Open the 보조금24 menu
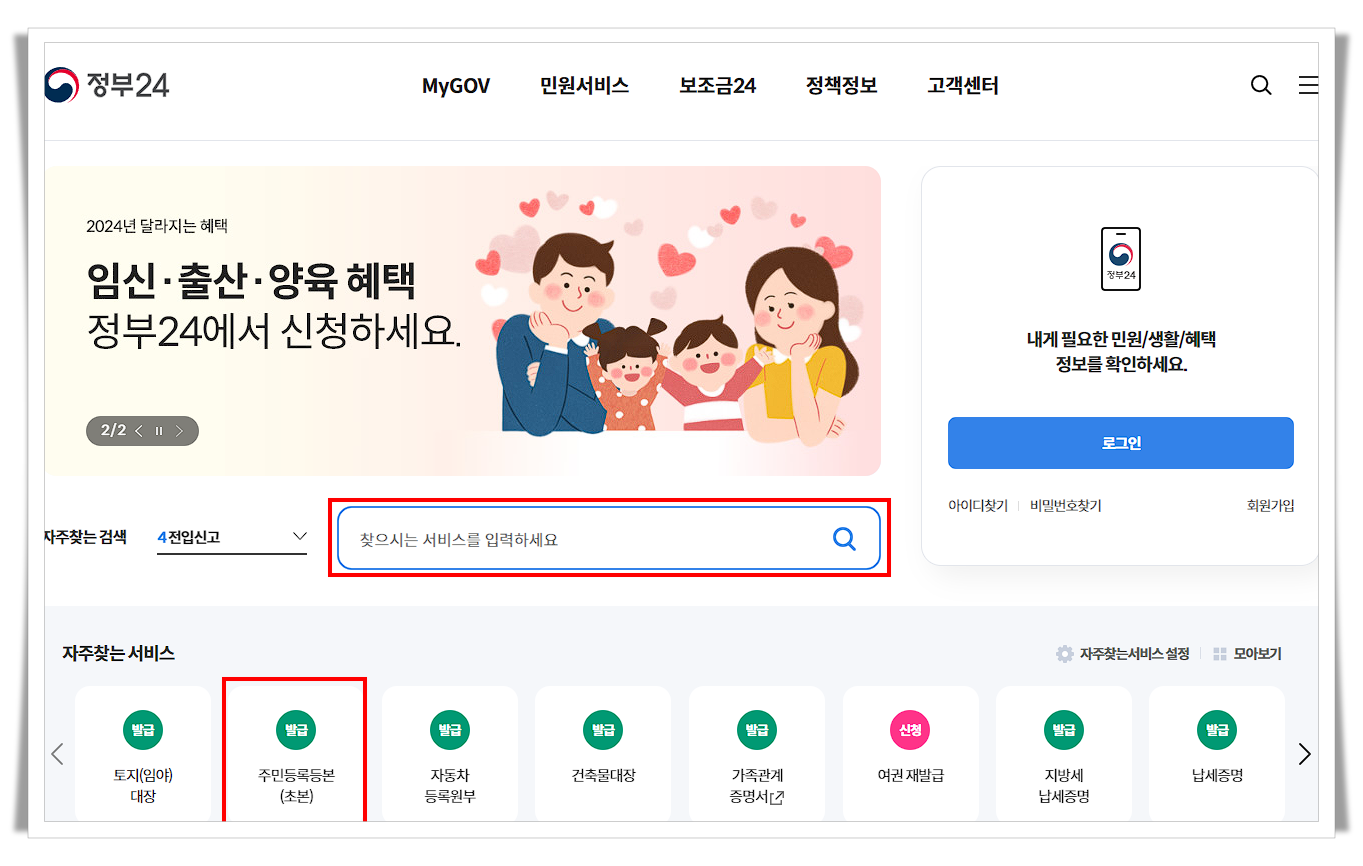This screenshot has height=866, width=1363. tap(717, 85)
